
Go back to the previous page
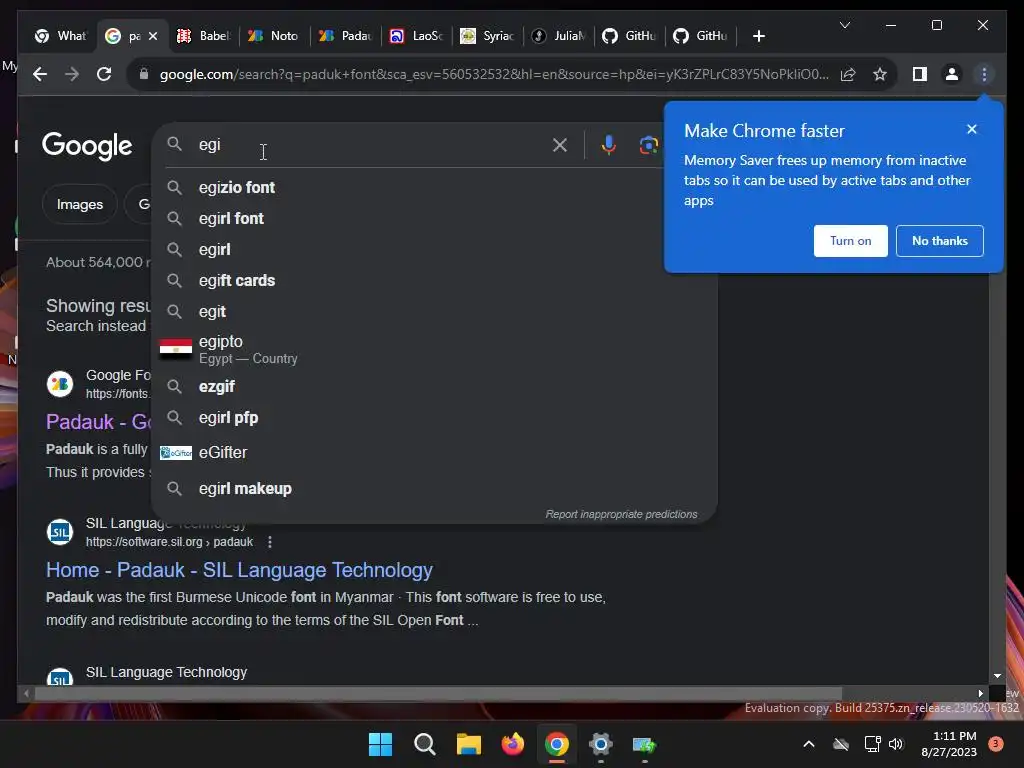point(40,74)
